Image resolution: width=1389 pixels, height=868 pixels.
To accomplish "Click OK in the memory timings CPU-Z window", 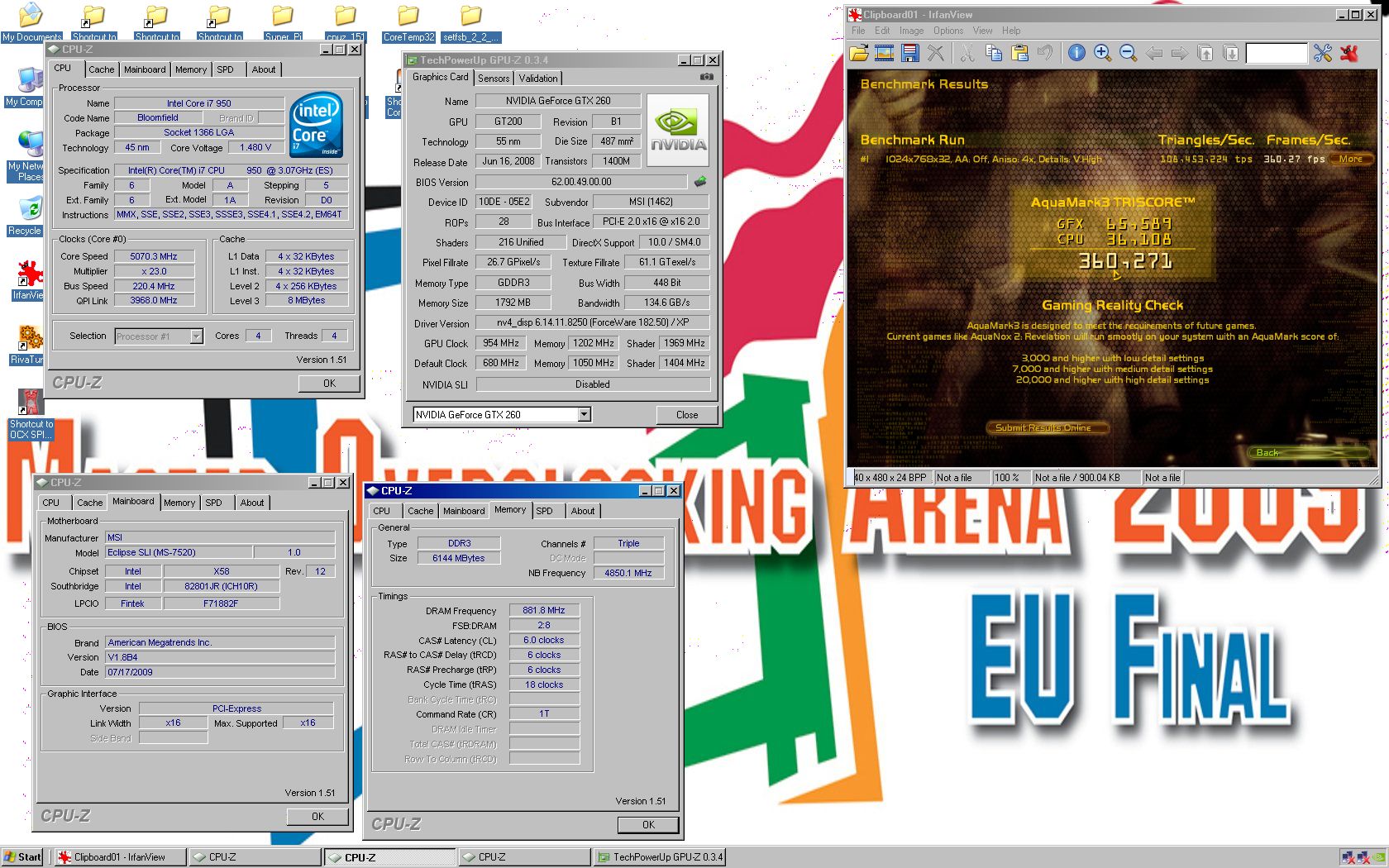I will [x=648, y=825].
